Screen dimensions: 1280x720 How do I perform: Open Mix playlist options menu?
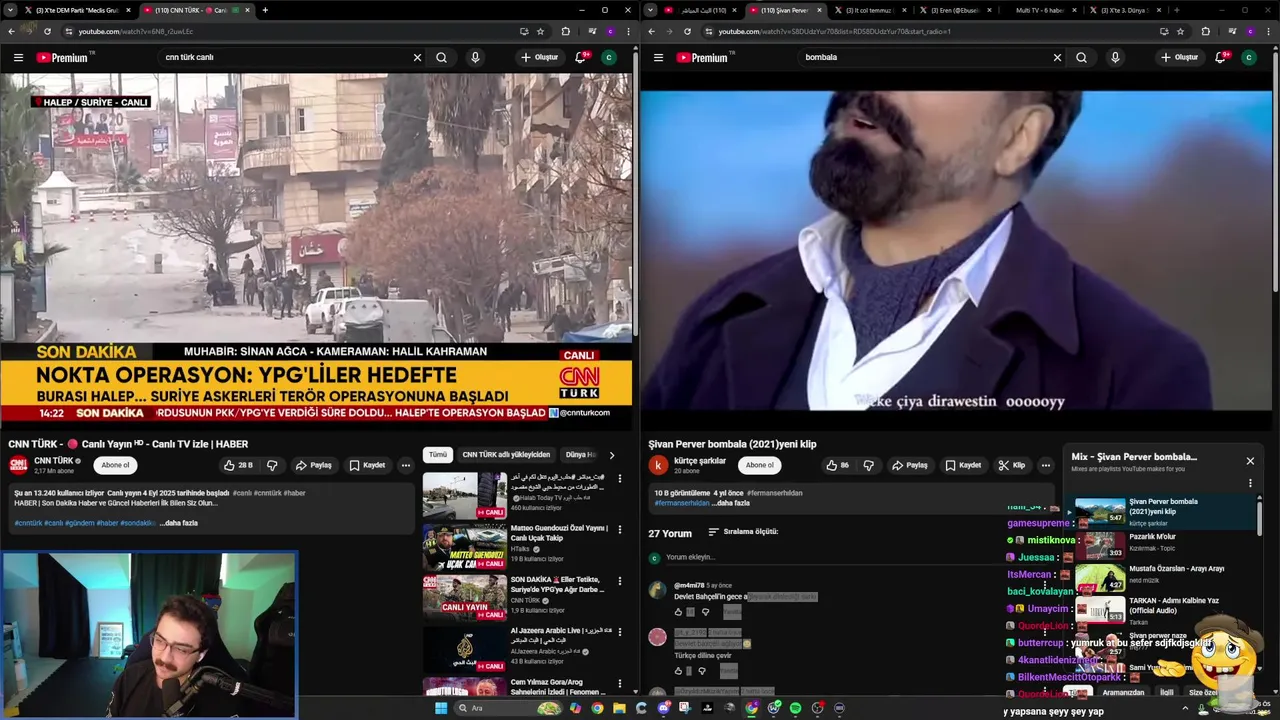(x=1250, y=483)
